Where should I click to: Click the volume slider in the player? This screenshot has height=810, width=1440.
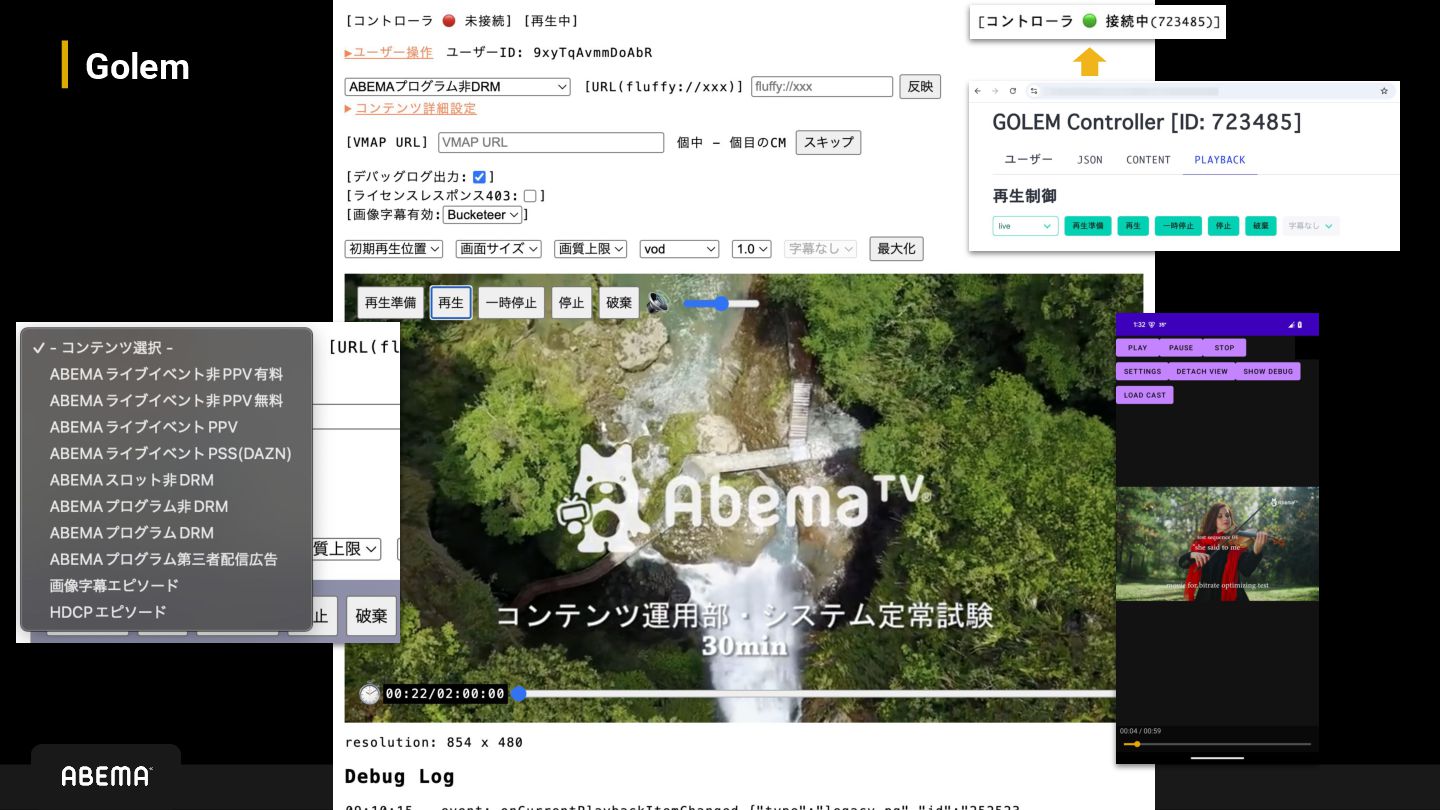(x=721, y=303)
